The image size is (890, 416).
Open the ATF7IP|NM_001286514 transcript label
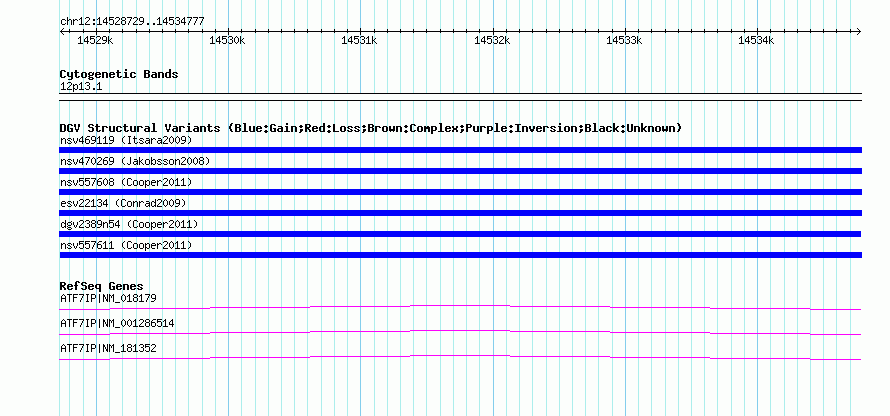[x=117, y=323]
